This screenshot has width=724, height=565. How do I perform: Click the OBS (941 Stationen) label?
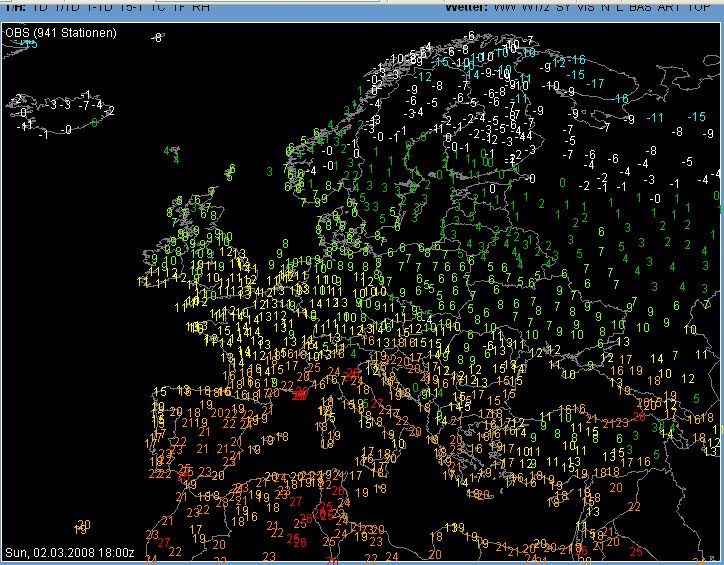(61, 33)
